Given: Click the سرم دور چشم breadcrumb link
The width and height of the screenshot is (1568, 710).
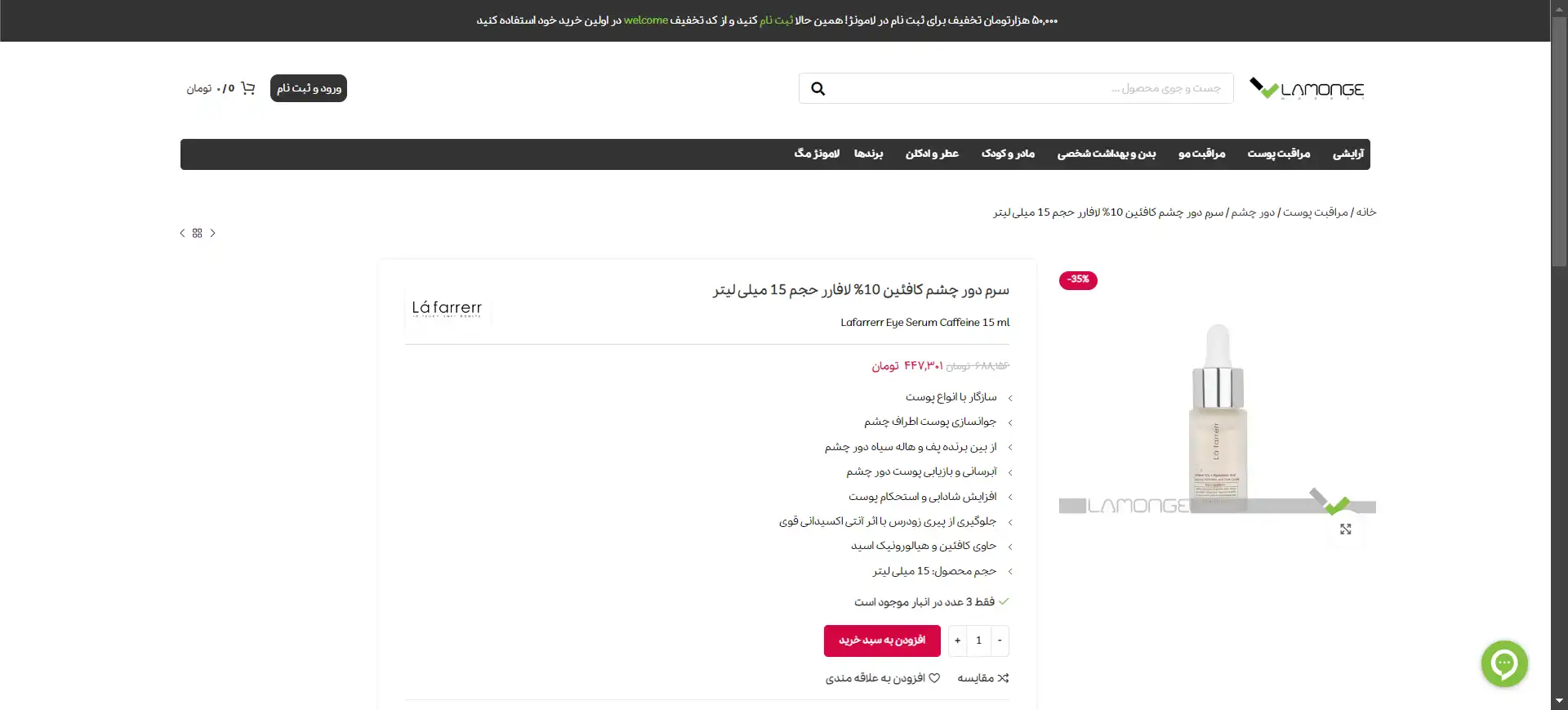Looking at the screenshot, I should (1108, 212).
